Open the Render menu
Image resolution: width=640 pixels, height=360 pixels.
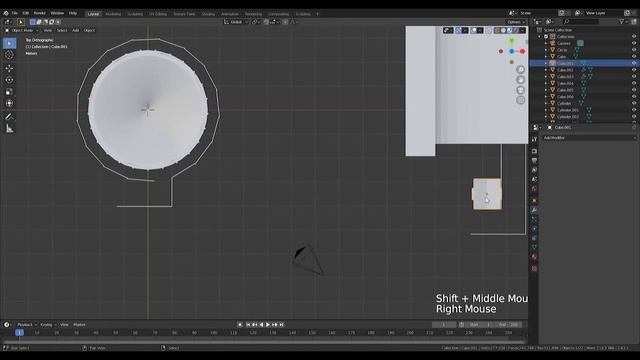40,13
